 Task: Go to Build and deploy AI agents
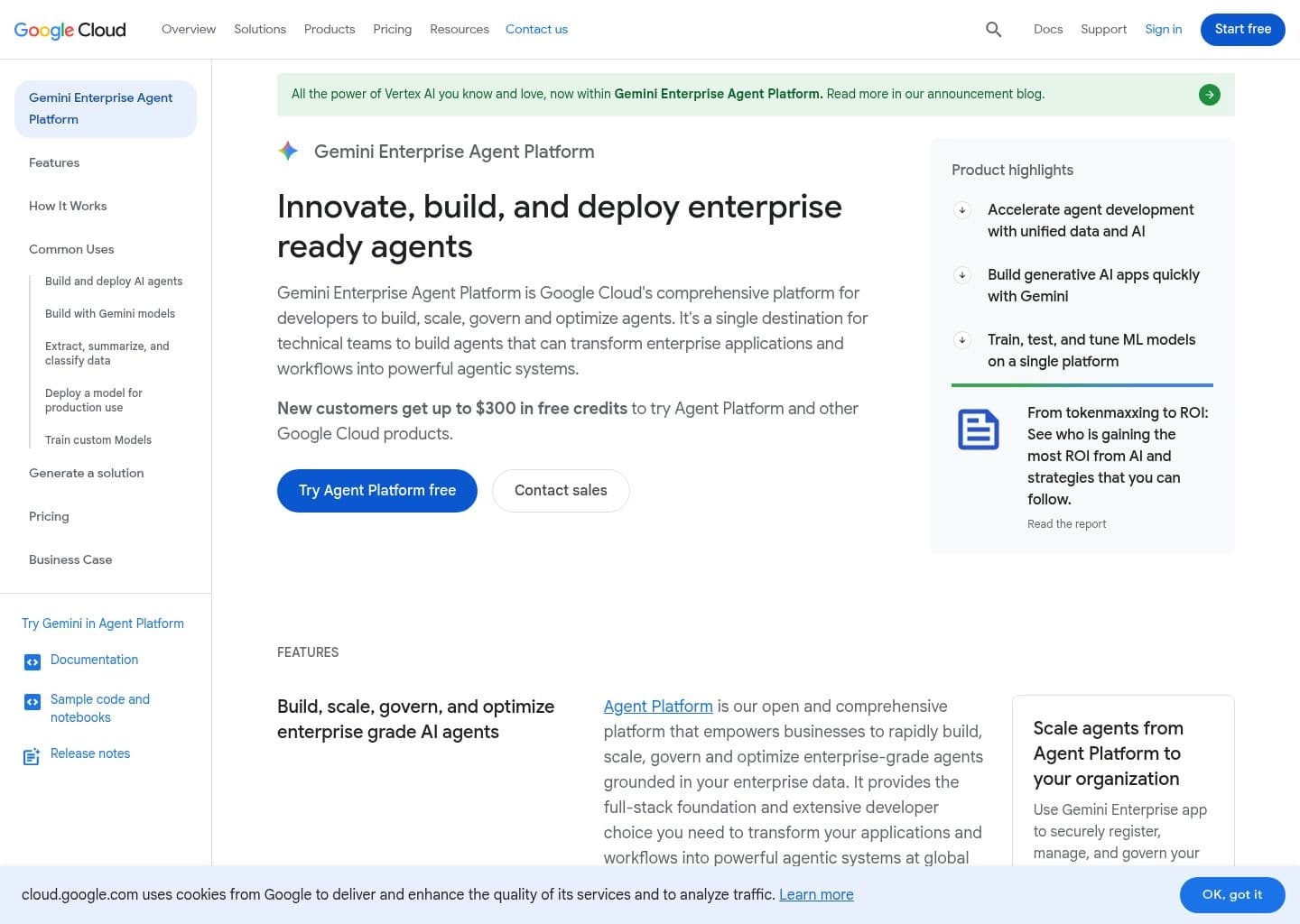coord(114,282)
